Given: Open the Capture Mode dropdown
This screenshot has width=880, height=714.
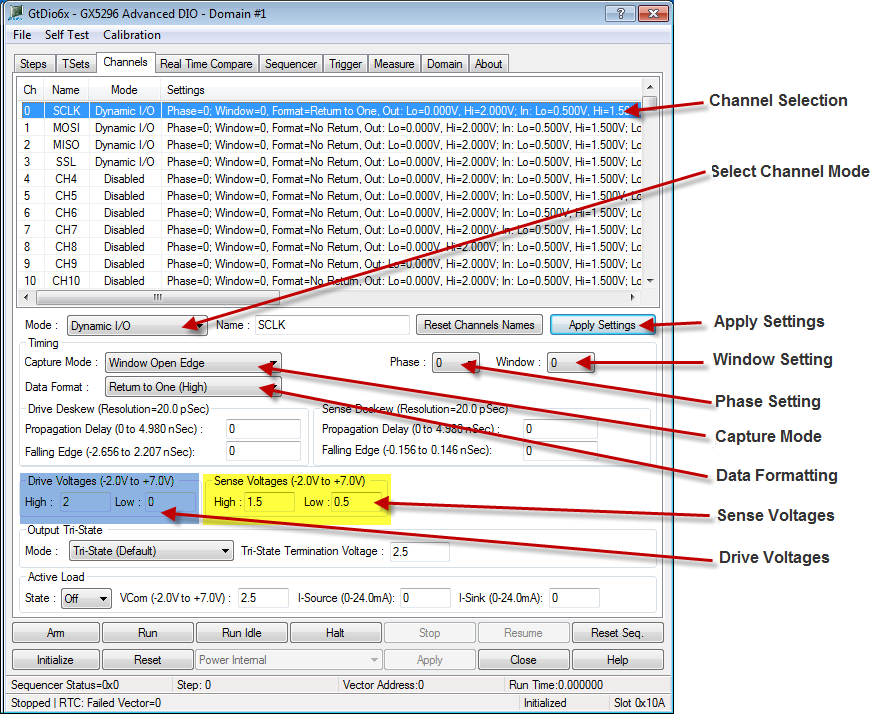Looking at the screenshot, I should pyautogui.click(x=193, y=363).
